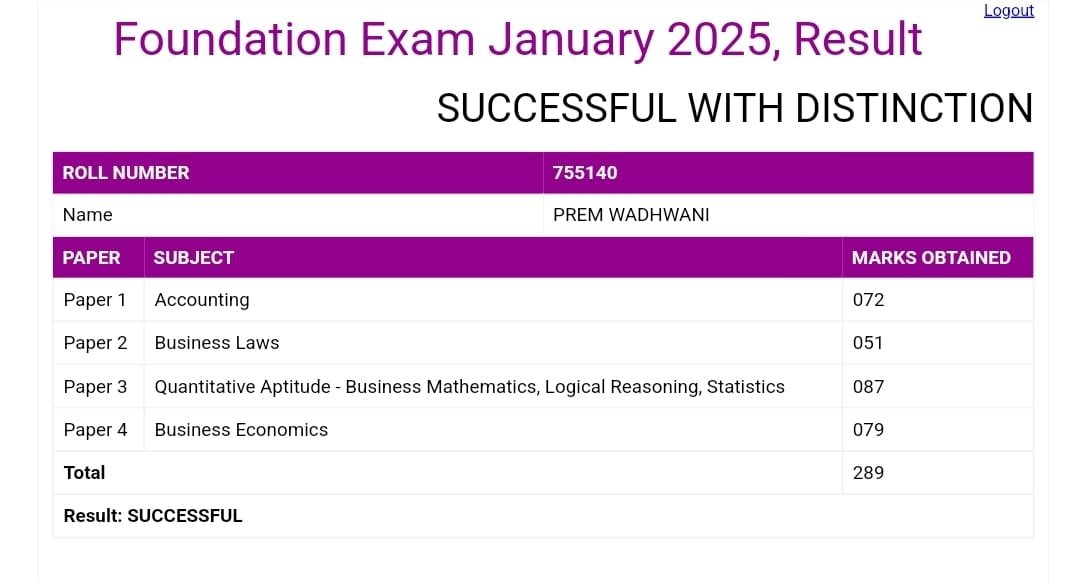Select the SUCCESSFUL WITH DISTINCTION text

pos(735,108)
